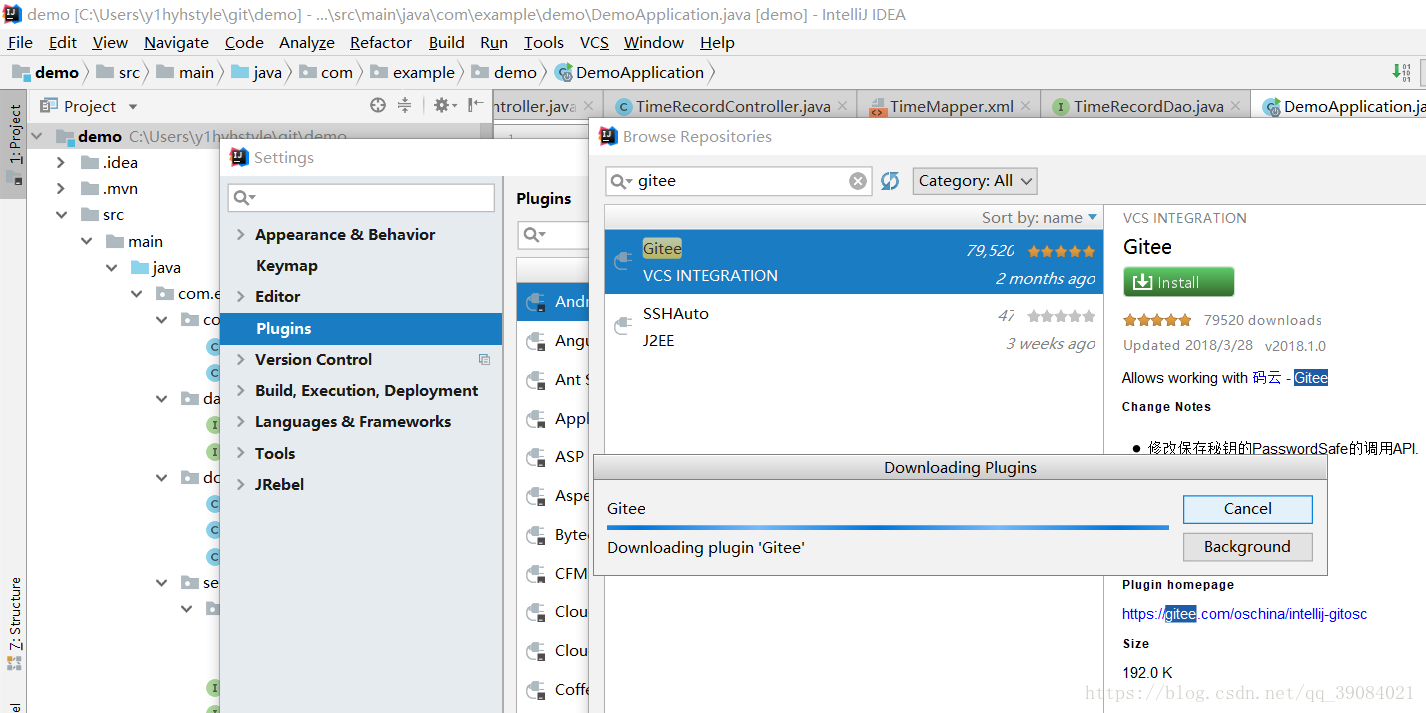This screenshot has height=713, width=1426.
Task: Expand the Editor settings section
Action: pyautogui.click(x=240, y=296)
